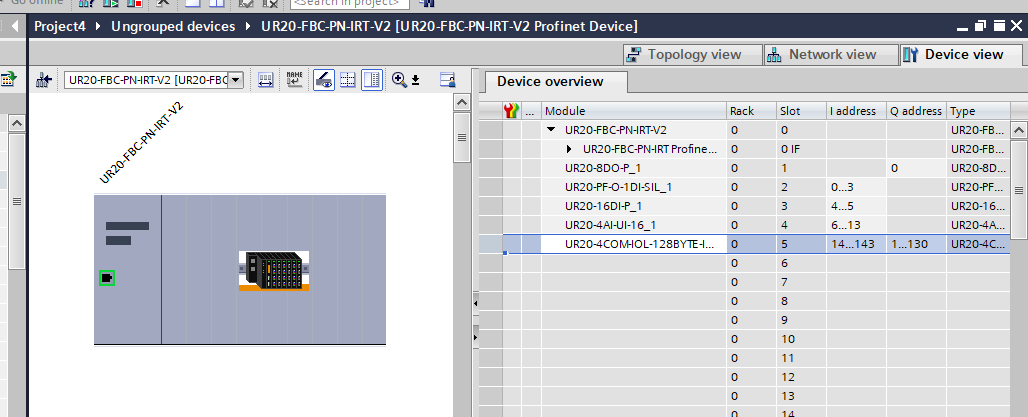This screenshot has height=417, width=1028.
Task: Click the lower splitter expand arrow
Action: (x=475, y=336)
